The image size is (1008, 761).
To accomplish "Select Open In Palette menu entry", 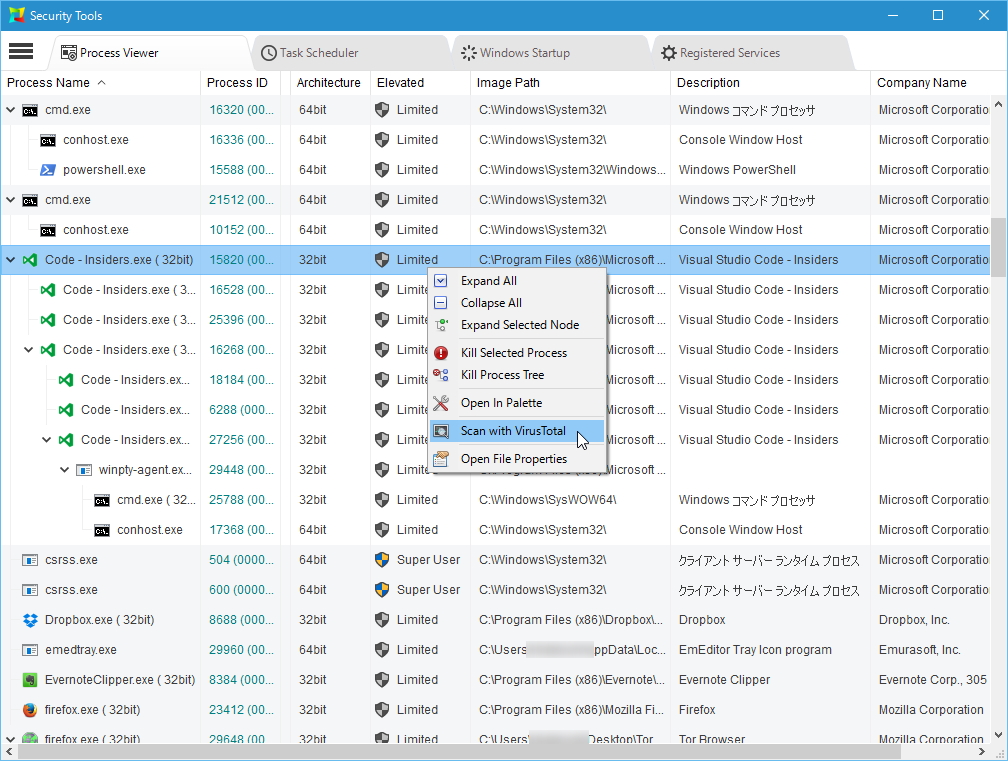I will (x=518, y=403).
